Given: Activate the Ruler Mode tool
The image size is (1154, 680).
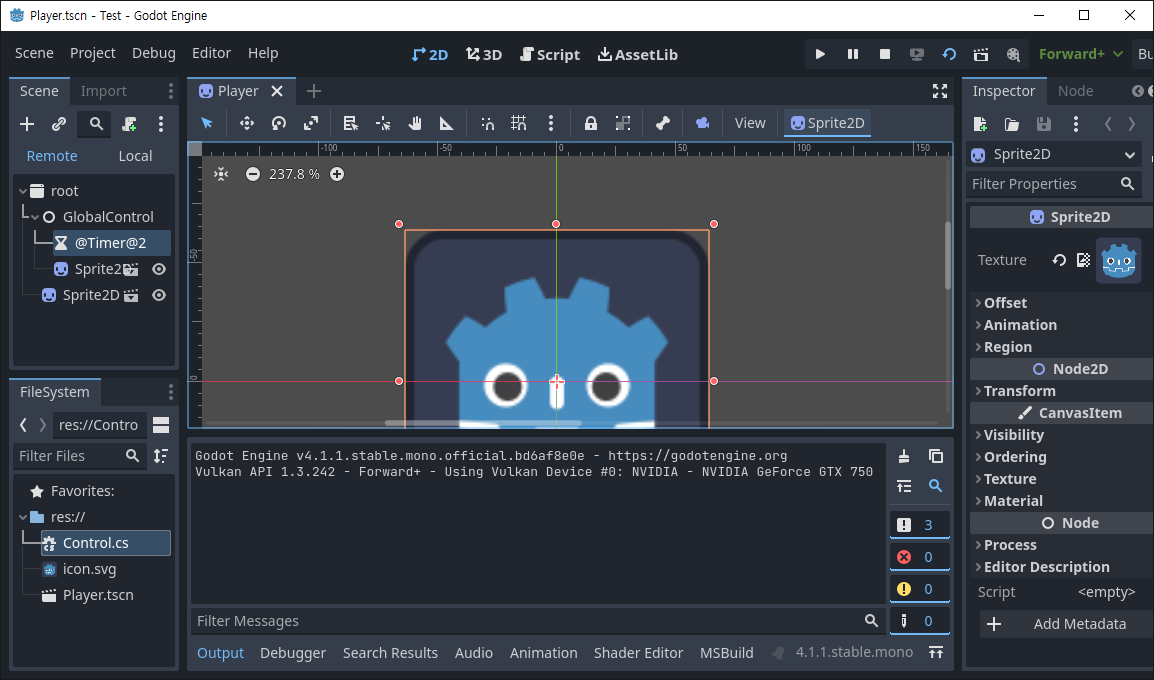Looking at the screenshot, I should [447, 123].
